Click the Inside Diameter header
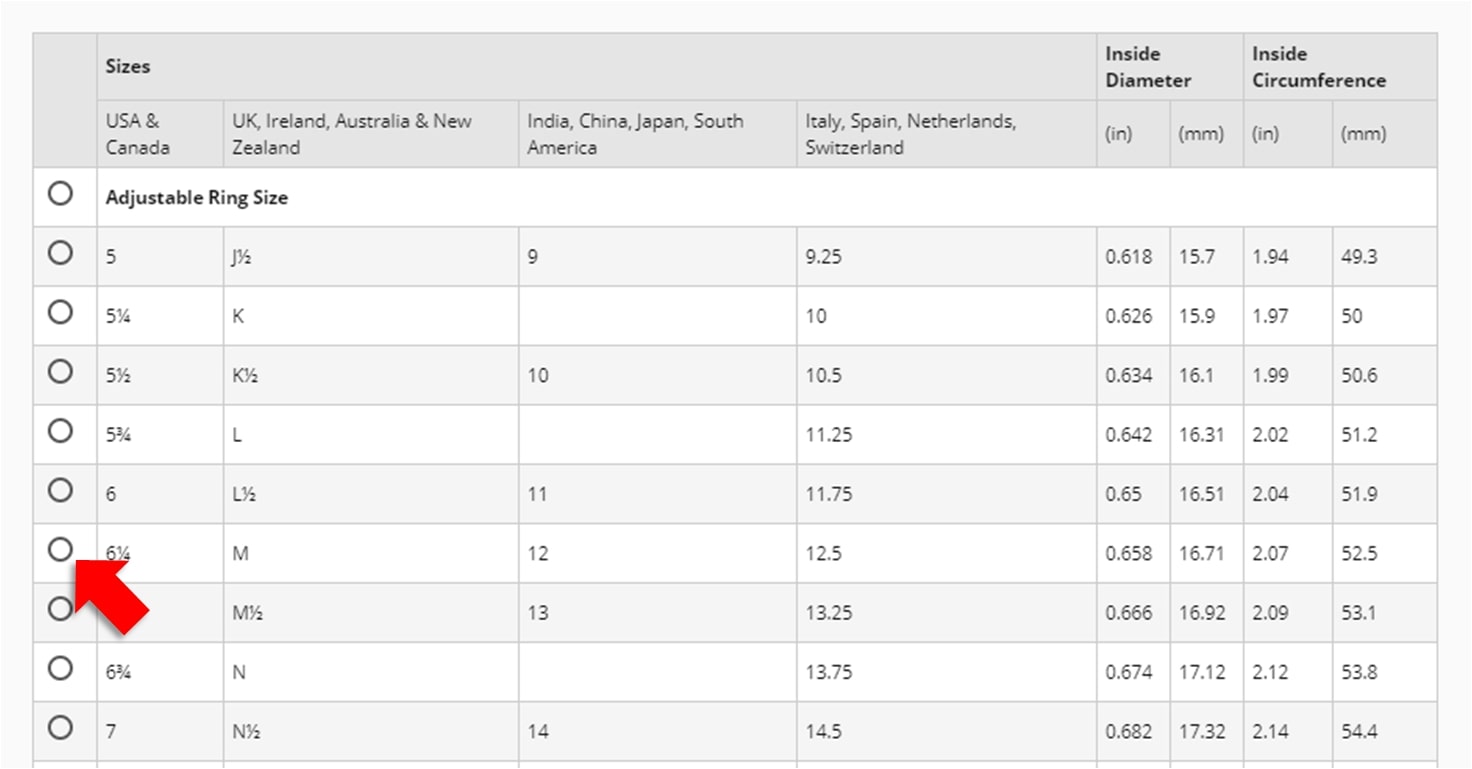This screenshot has width=1472, height=769. click(x=1148, y=67)
